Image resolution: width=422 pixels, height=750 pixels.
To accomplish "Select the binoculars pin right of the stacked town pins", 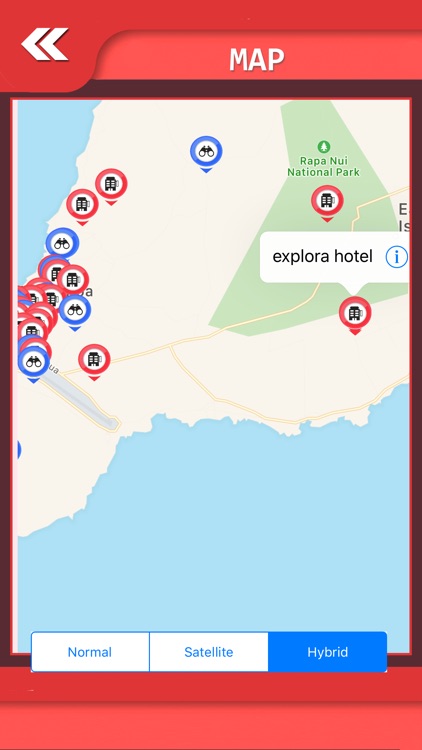I will pyautogui.click(x=75, y=313).
